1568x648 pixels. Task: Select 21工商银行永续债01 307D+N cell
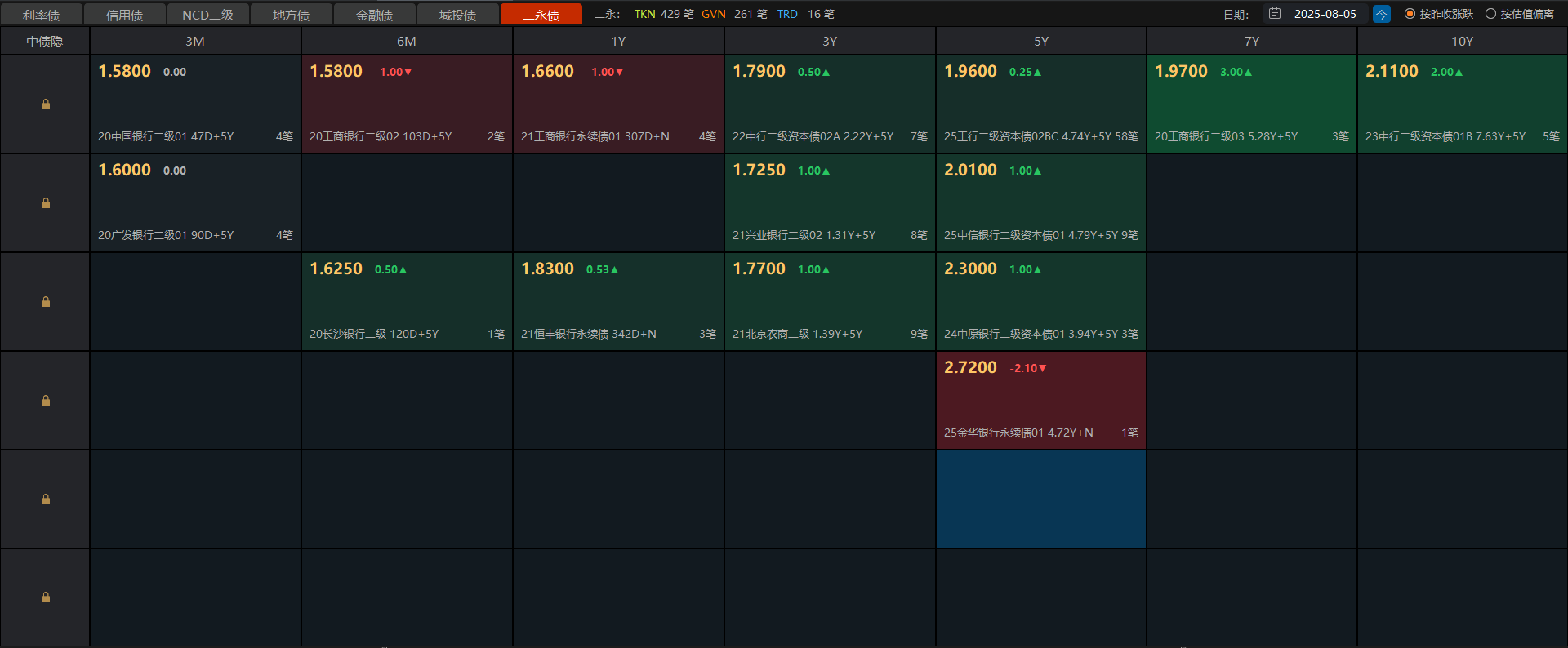click(x=618, y=104)
